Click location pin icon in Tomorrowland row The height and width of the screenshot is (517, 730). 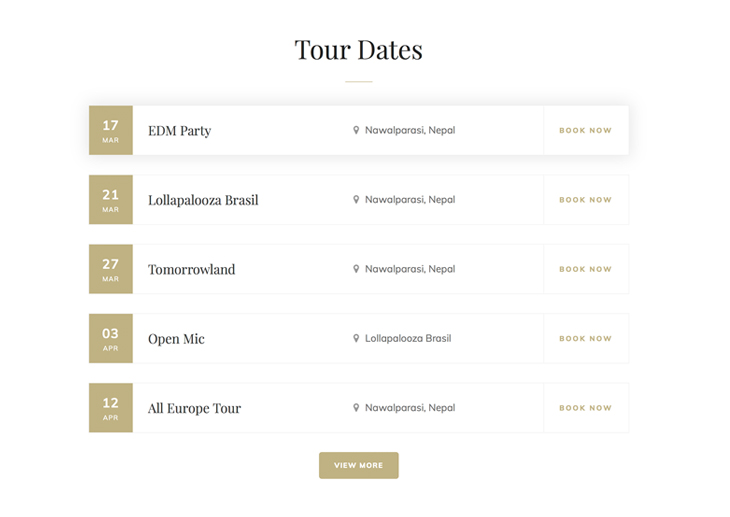point(356,269)
